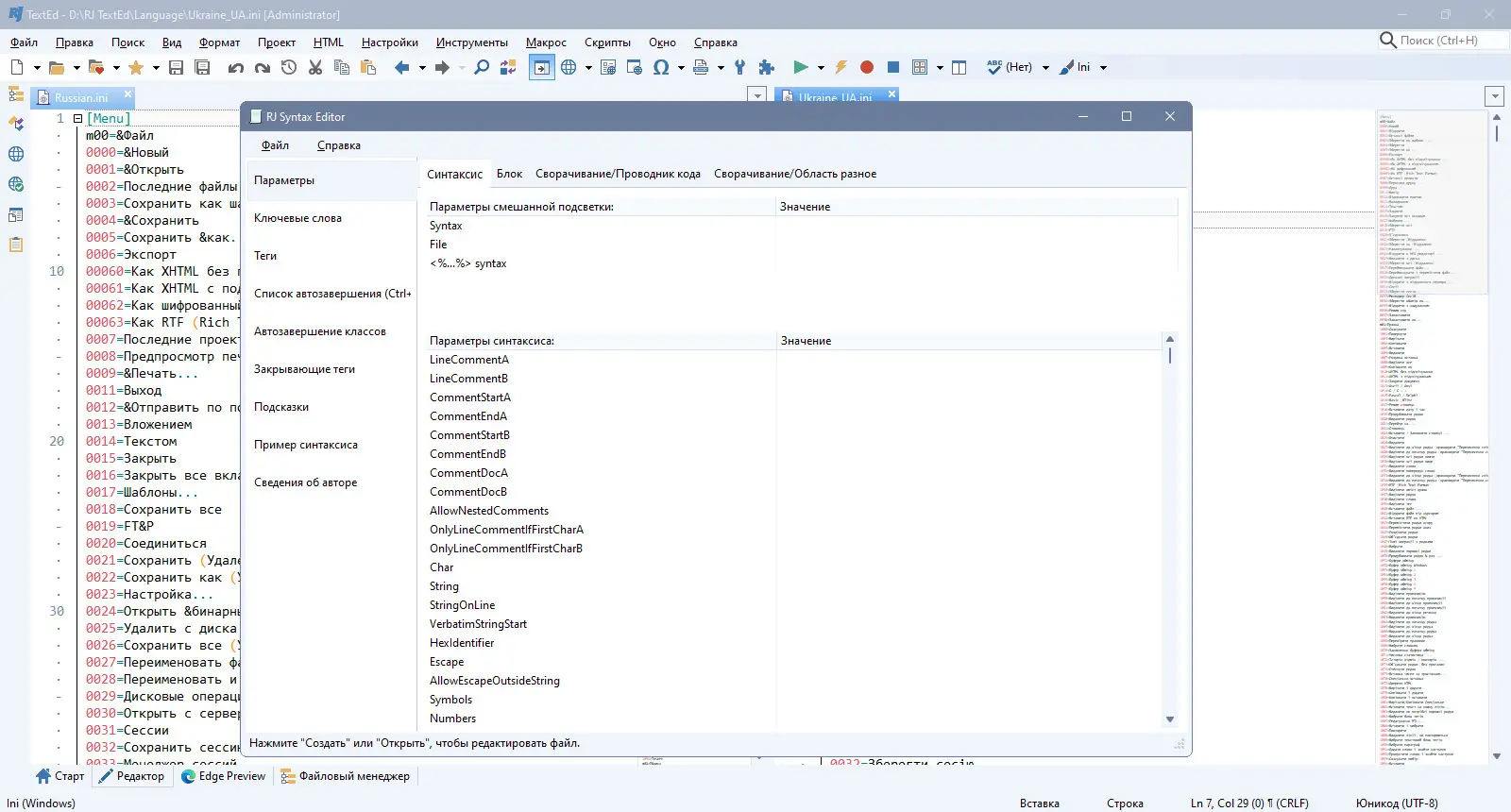Image resolution: width=1511 pixels, height=812 pixels.
Task: Click the Omega special characters icon
Action: (x=661, y=67)
